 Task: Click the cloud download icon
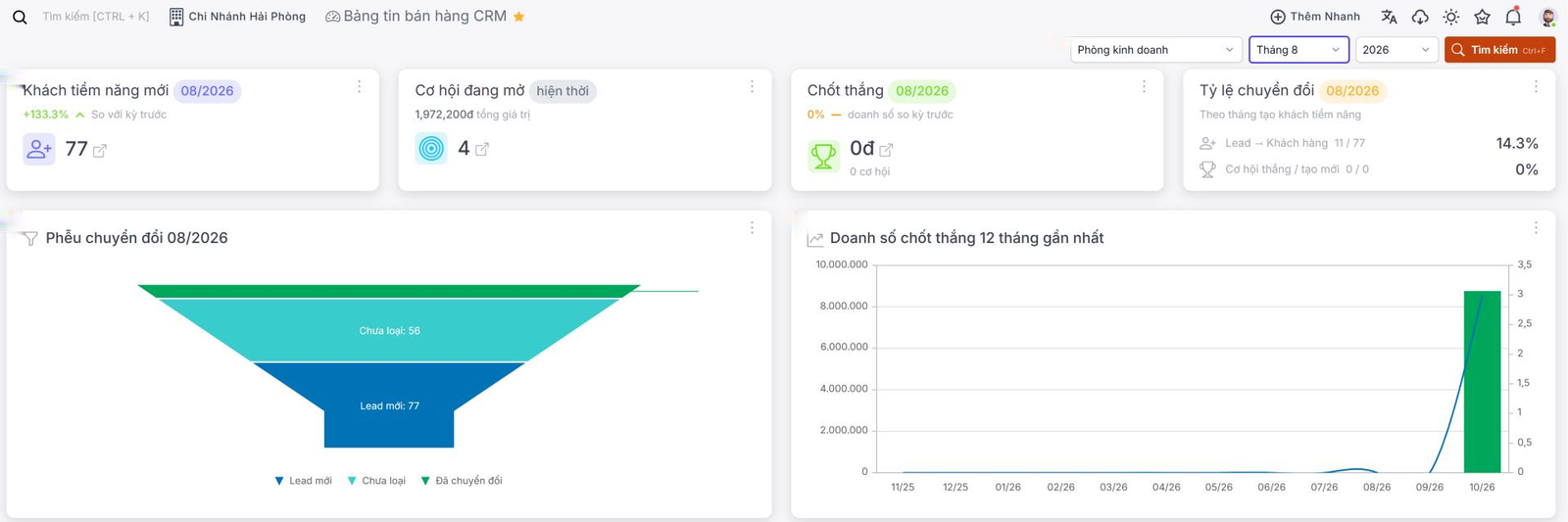(x=1420, y=17)
